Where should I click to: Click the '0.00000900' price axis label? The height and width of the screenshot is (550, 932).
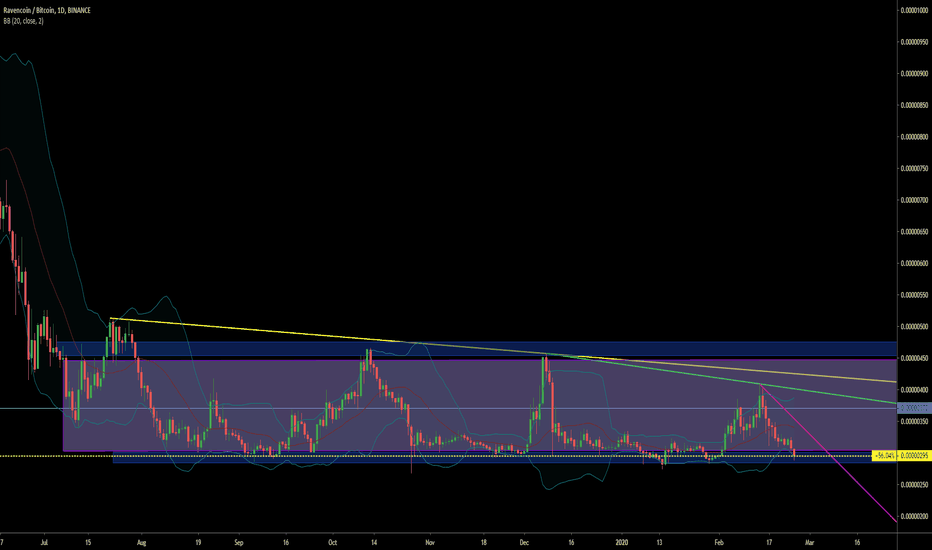(914, 74)
